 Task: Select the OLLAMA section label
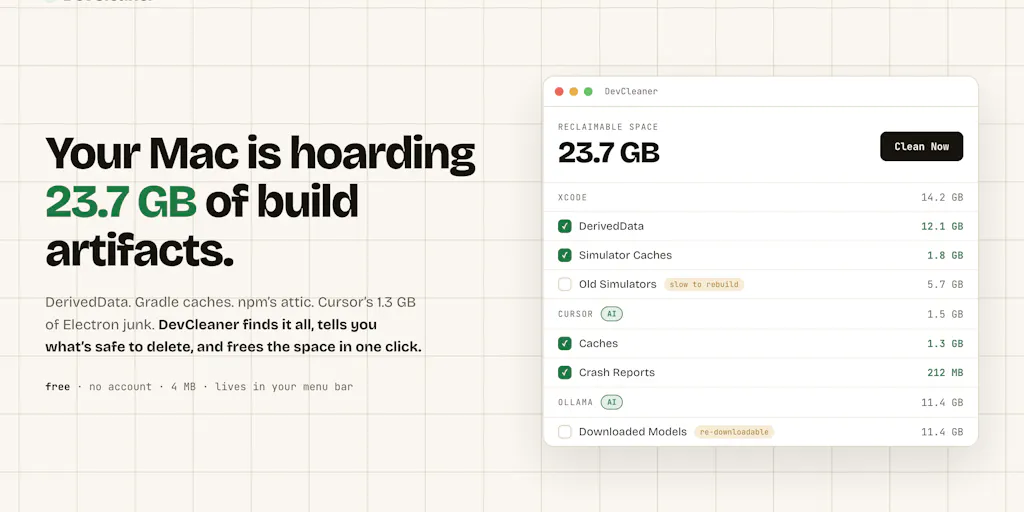pos(575,402)
